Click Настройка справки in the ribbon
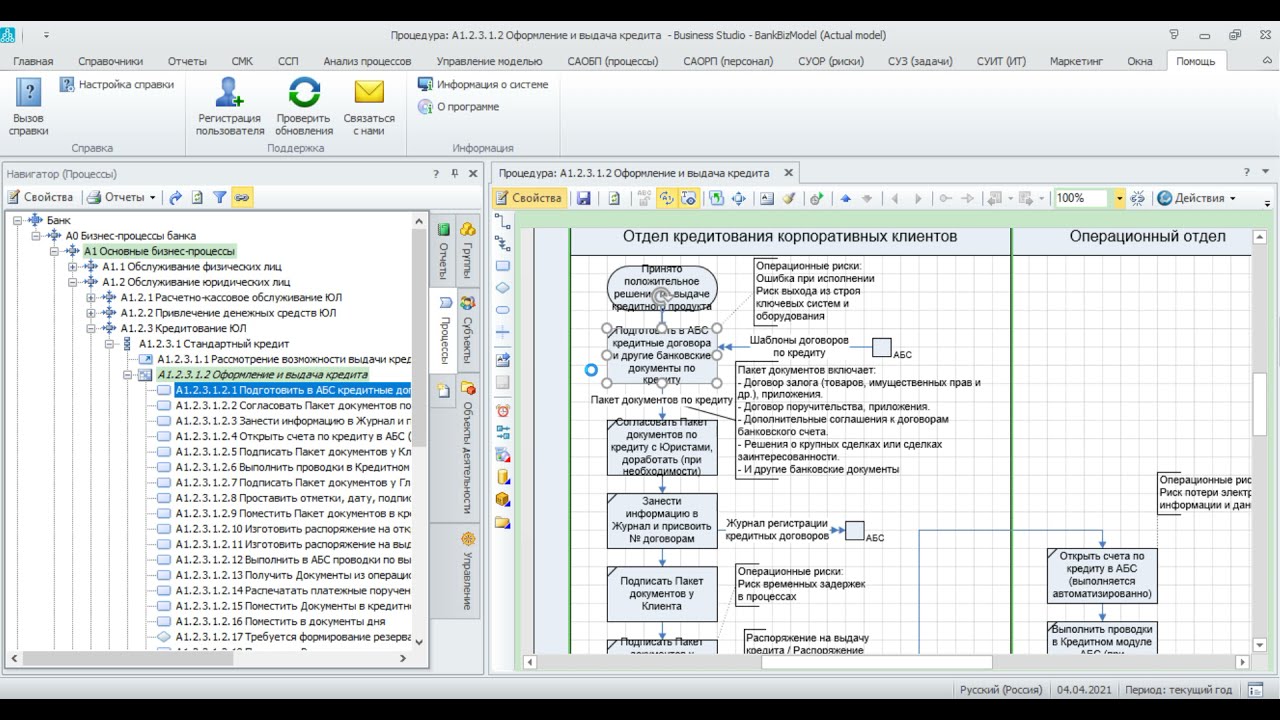Viewport: 1280px width, 720px height. point(117,85)
